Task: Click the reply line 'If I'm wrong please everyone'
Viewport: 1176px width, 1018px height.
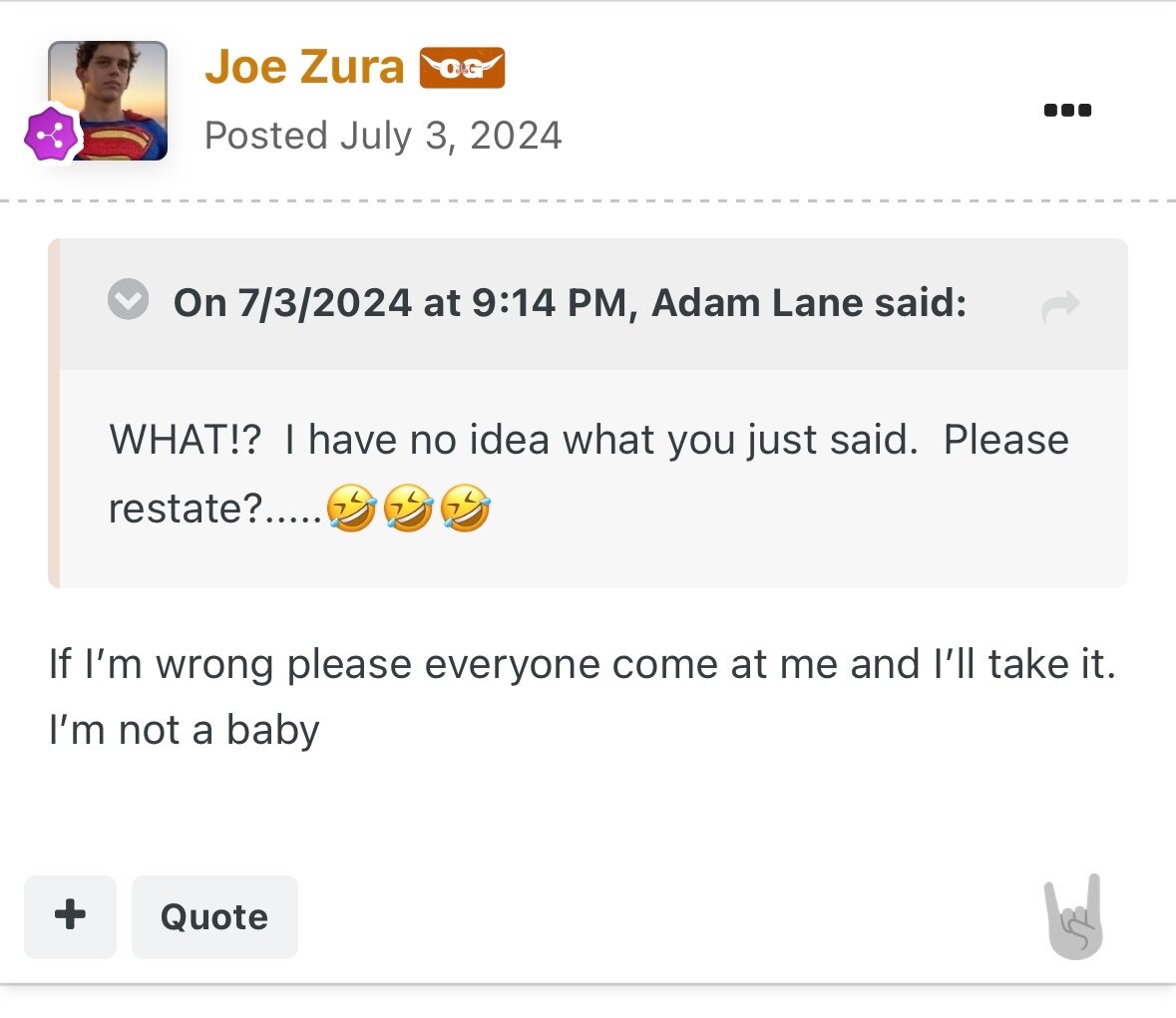Action: pos(583,665)
